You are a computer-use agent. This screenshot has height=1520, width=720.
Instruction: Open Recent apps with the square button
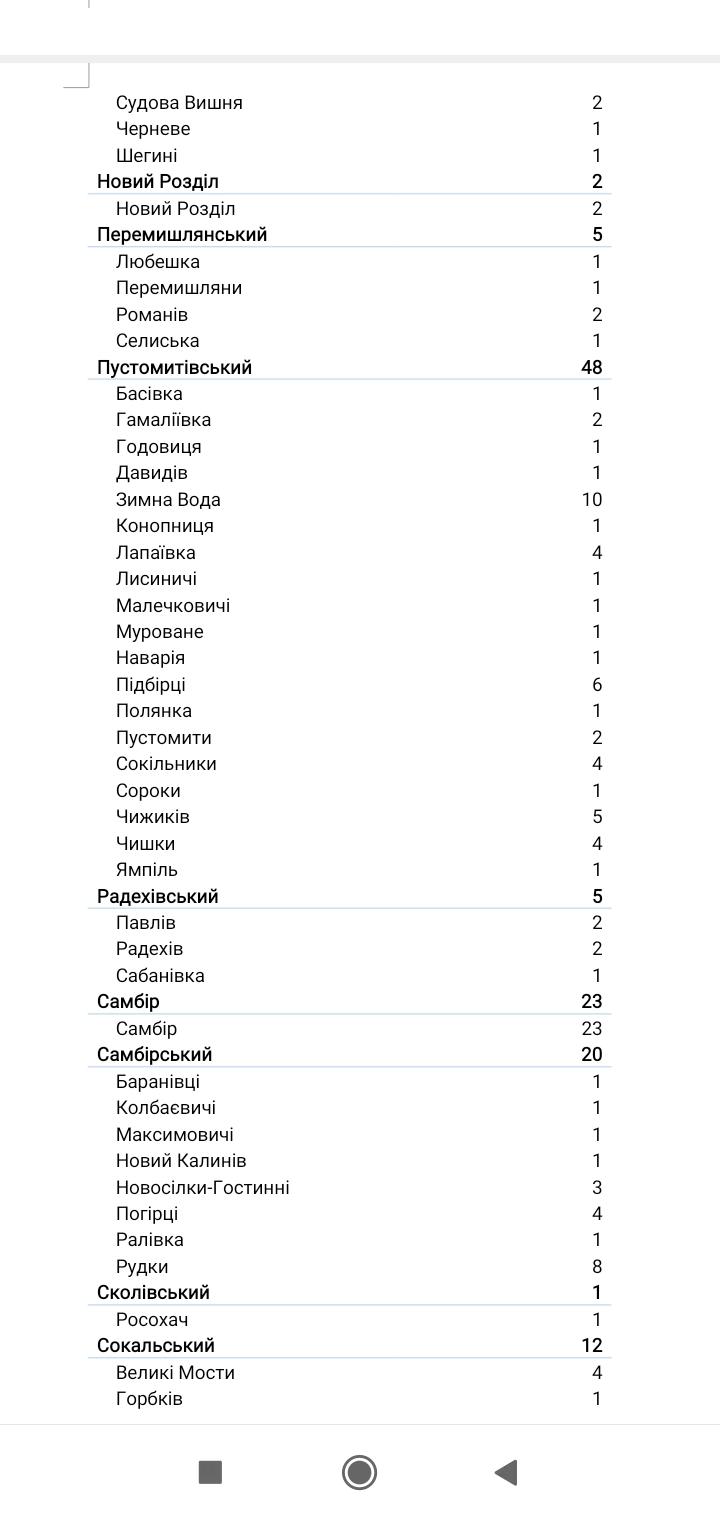coord(210,1472)
